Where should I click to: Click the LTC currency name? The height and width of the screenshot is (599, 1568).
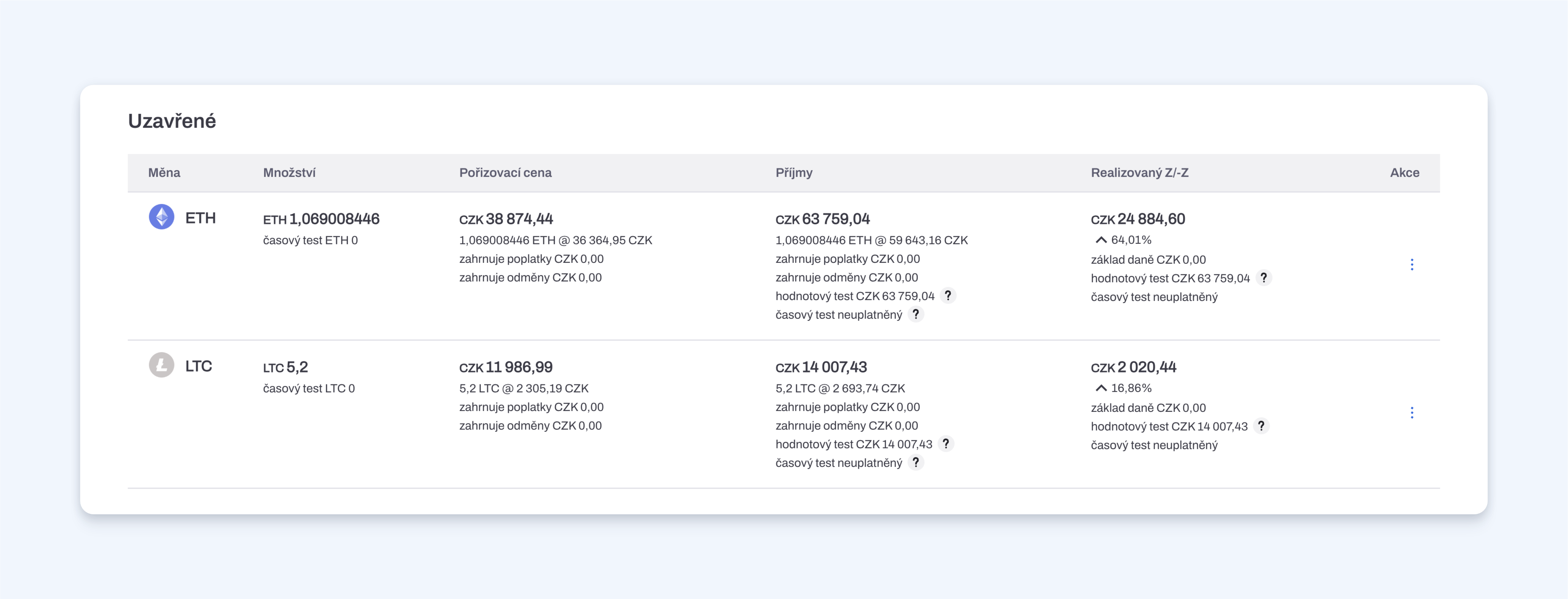pyautogui.click(x=199, y=366)
